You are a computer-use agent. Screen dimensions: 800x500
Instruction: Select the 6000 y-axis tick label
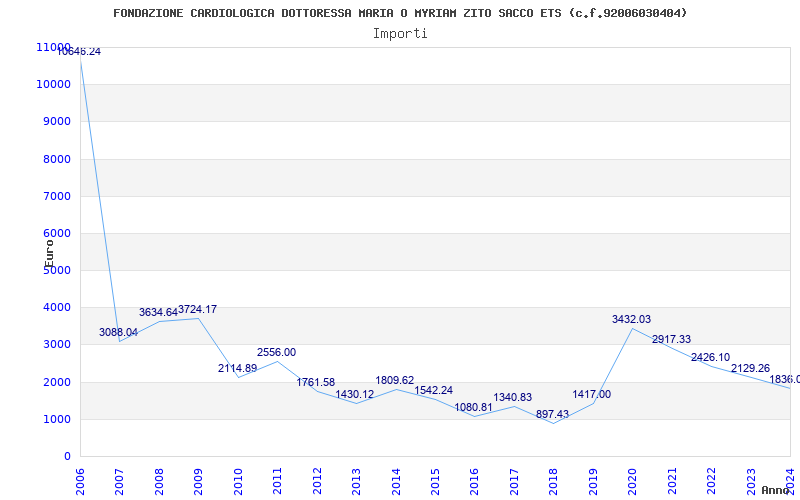pyautogui.click(x=57, y=233)
